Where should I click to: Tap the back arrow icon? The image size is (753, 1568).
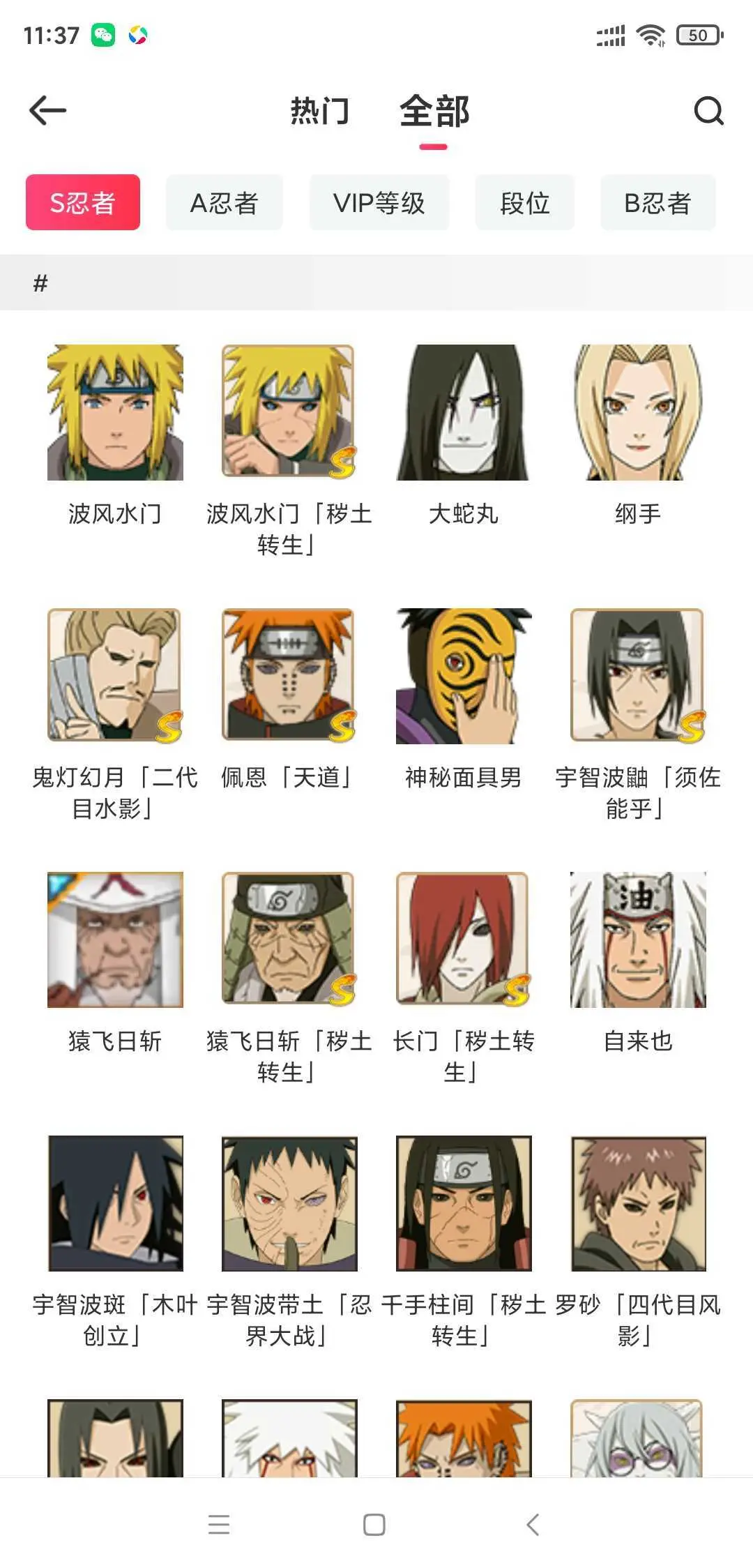pos(47,110)
